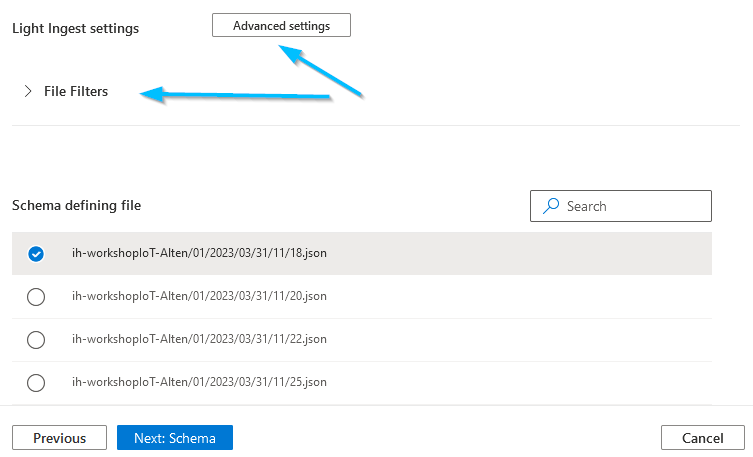Pick the 25.json radio button
Screen dimensions: 753x457
pyautogui.click(x=36, y=382)
